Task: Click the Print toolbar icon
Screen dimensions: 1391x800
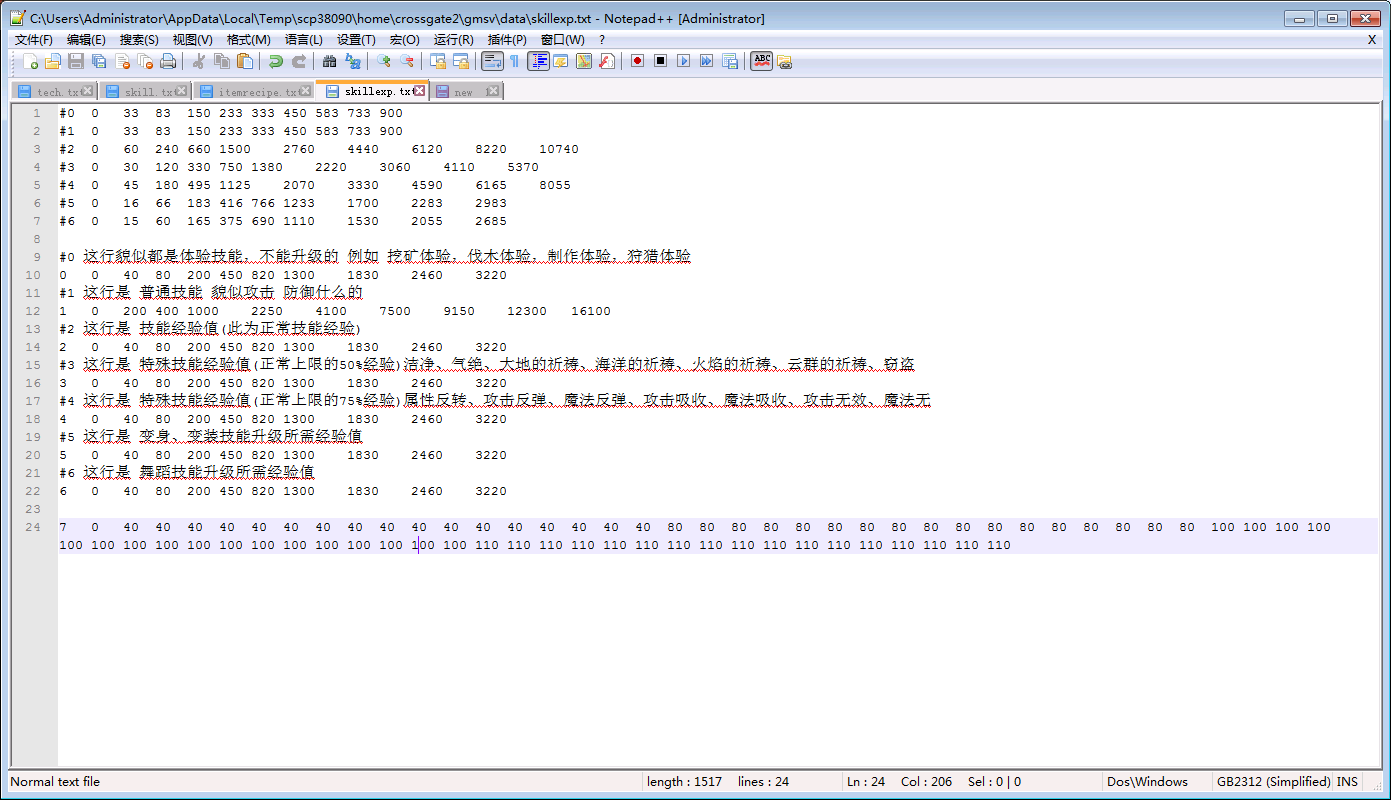Action: (168, 62)
